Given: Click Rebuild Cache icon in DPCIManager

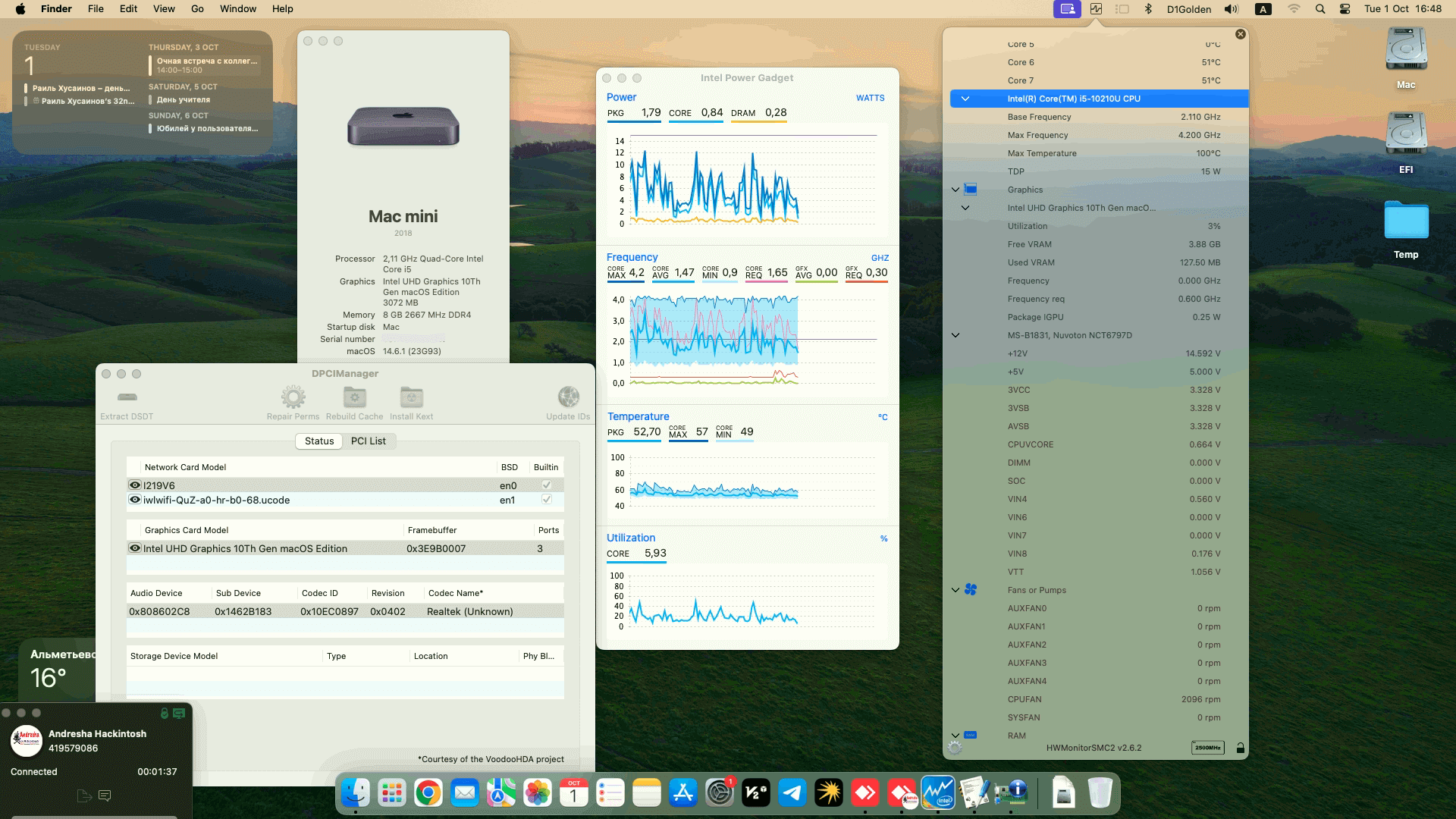Looking at the screenshot, I should click(354, 397).
